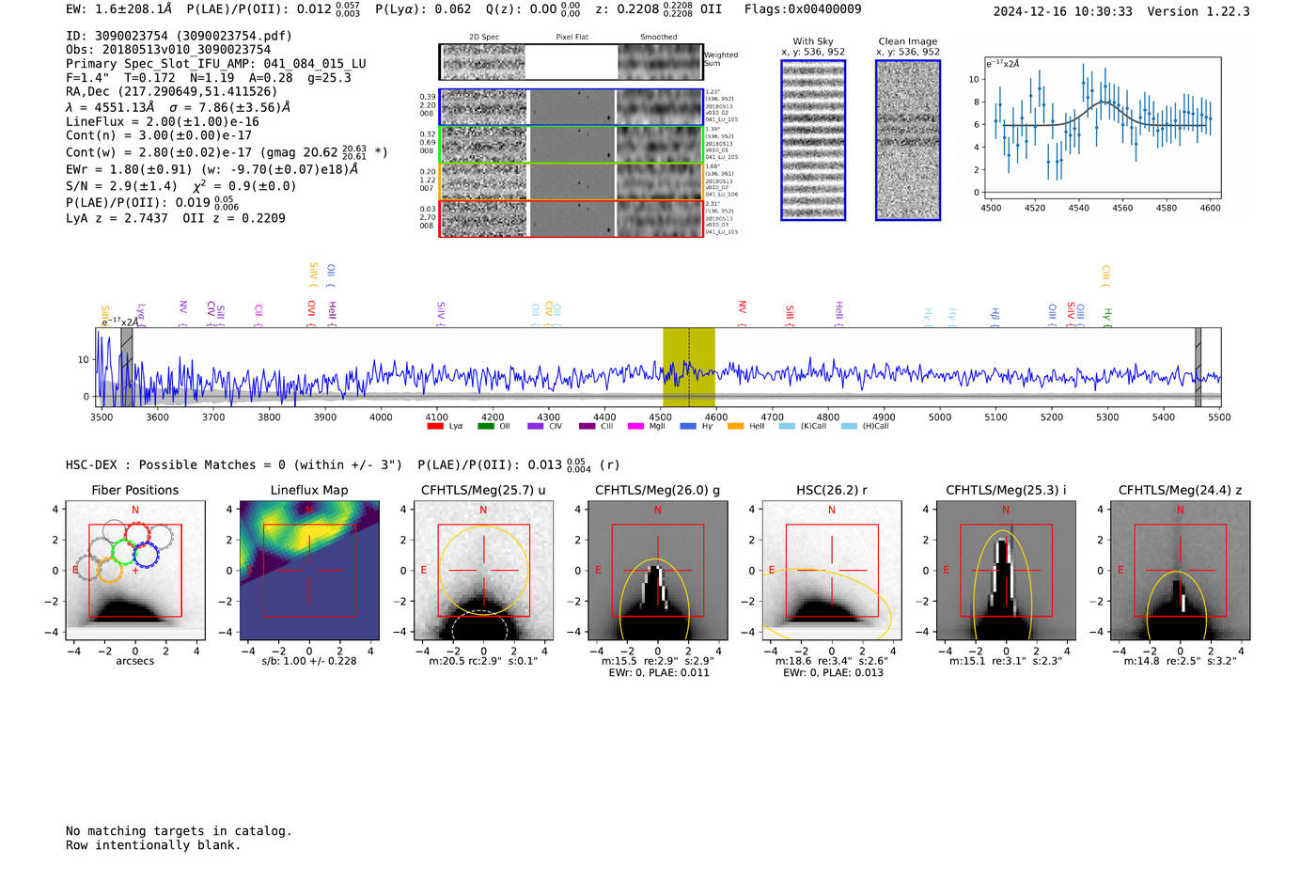Click the Pixel Flat column header
This screenshot has width=1316, height=896.
coord(572,38)
